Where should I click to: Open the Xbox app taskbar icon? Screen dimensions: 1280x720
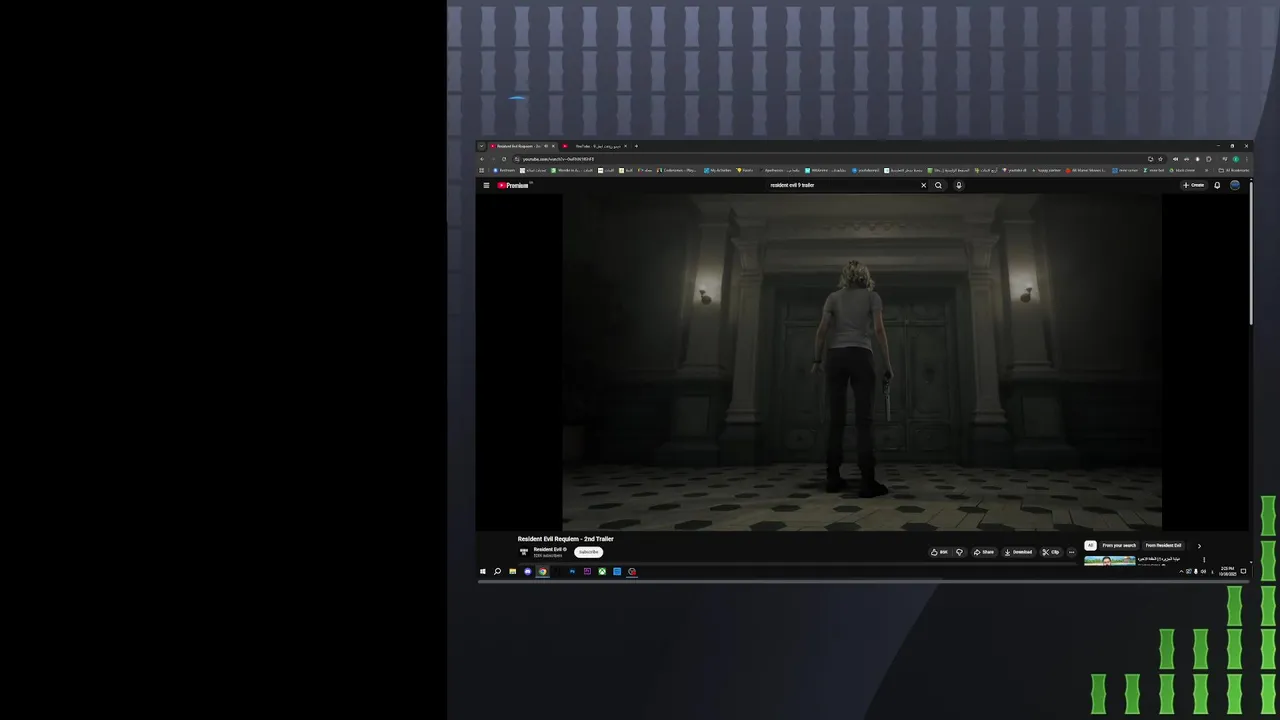(x=602, y=572)
